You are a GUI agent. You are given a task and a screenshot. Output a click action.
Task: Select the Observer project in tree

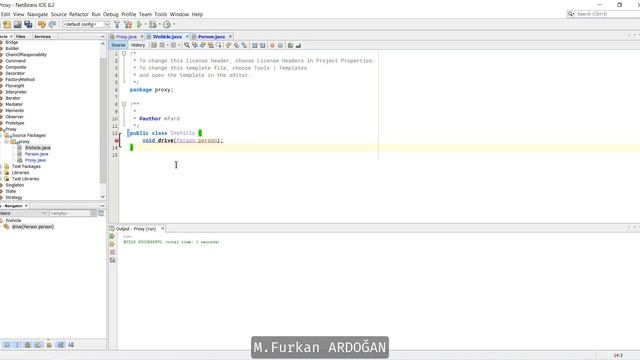[x=14, y=117]
